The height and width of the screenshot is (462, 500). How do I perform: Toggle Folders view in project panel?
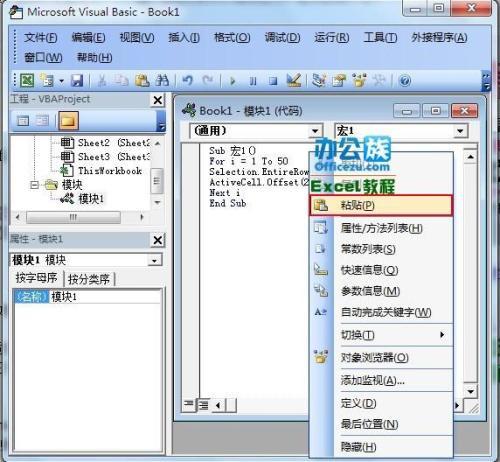[68, 120]
